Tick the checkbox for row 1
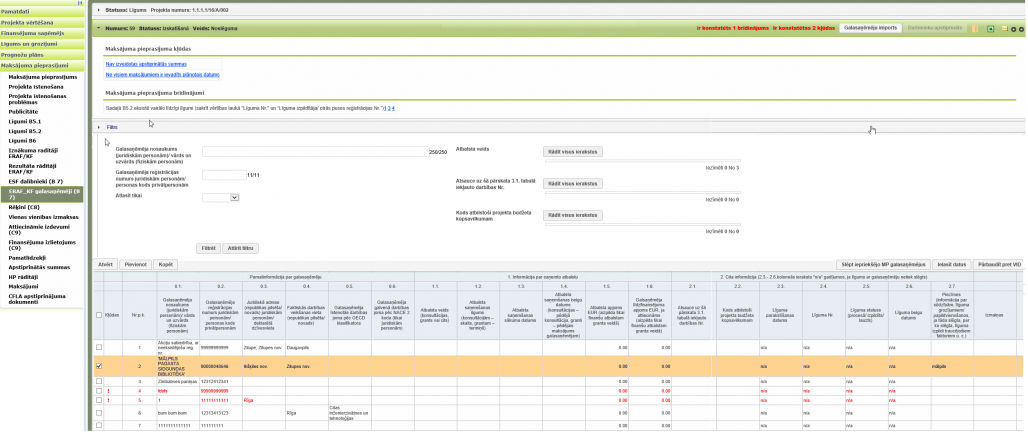The width and height of the screenshot is (1028, 437). coord(98,346)
